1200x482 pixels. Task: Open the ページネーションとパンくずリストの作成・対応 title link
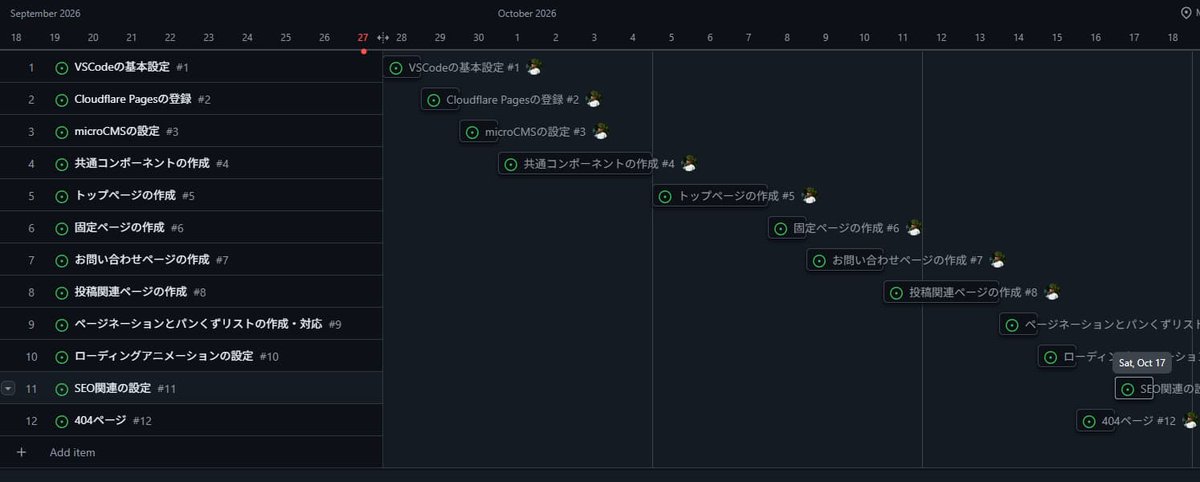pyautogui.click(x=199, y=324)
